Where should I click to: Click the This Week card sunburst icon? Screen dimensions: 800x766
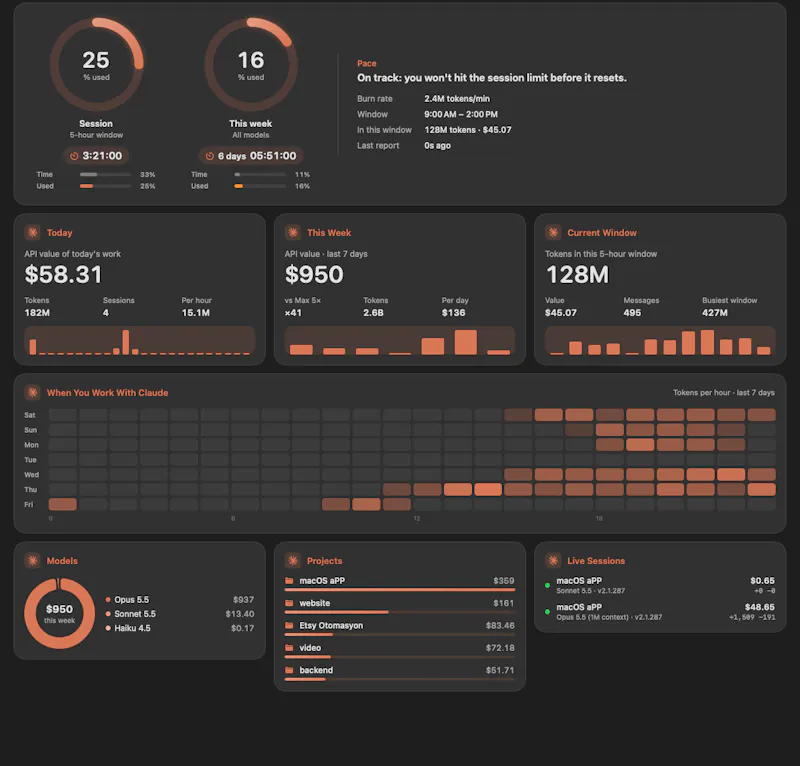(x=293, y=233)
